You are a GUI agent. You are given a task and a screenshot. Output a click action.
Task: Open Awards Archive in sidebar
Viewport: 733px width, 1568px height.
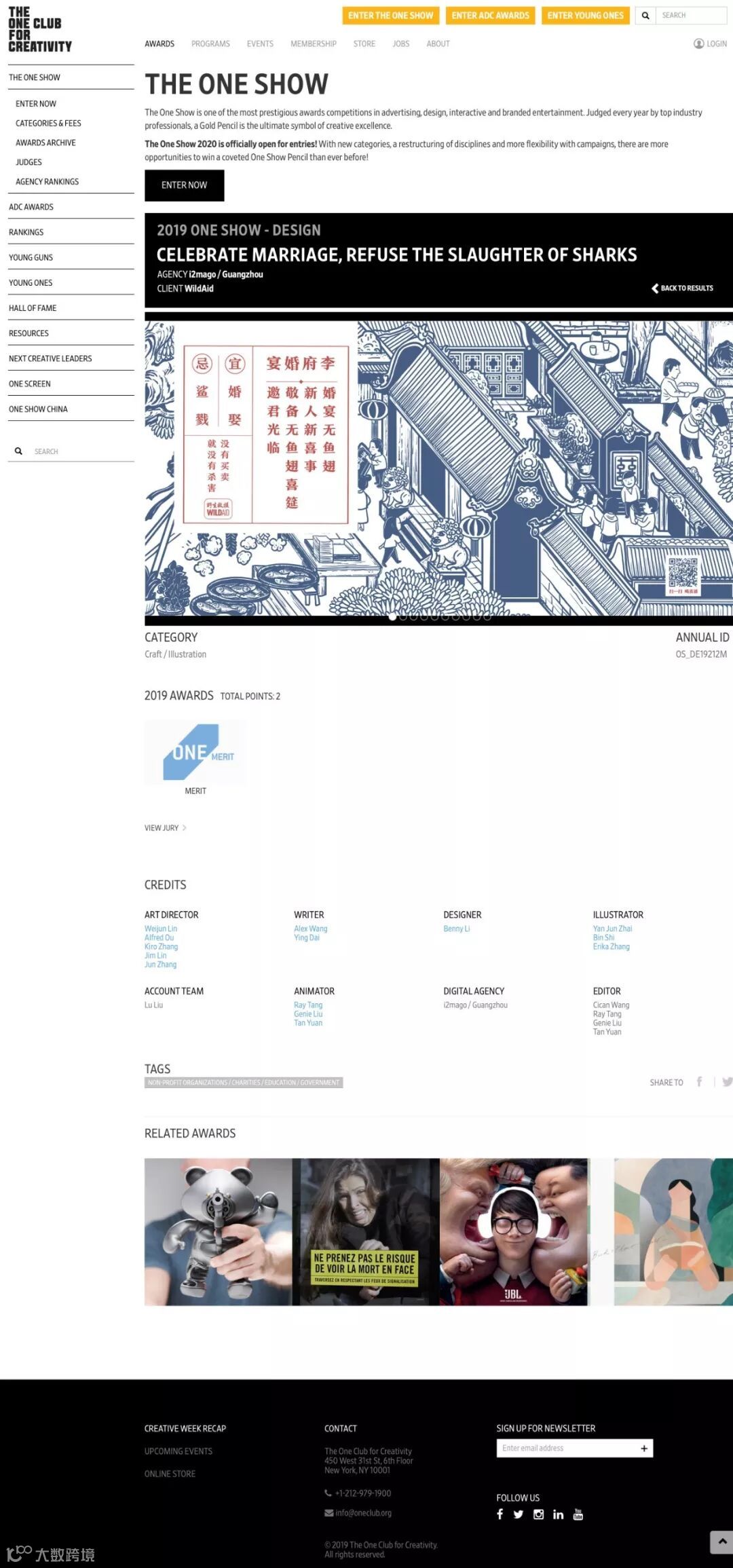coord(45,143)
